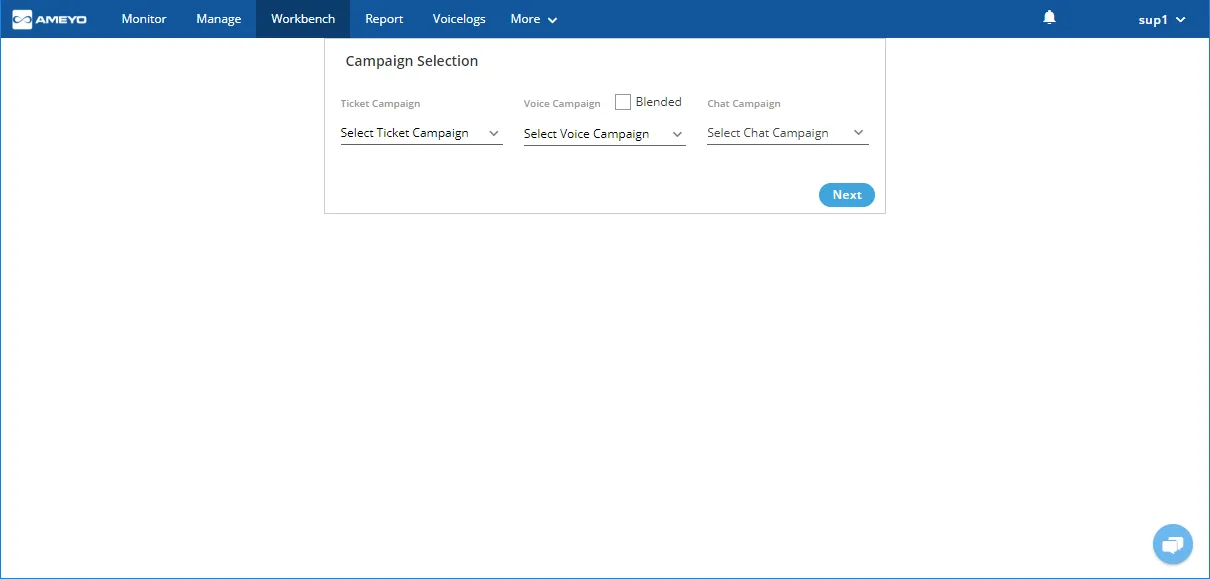Click the Campaign Selection heading
Viewport: 1210px width, 579px height.
pos(412,61)
